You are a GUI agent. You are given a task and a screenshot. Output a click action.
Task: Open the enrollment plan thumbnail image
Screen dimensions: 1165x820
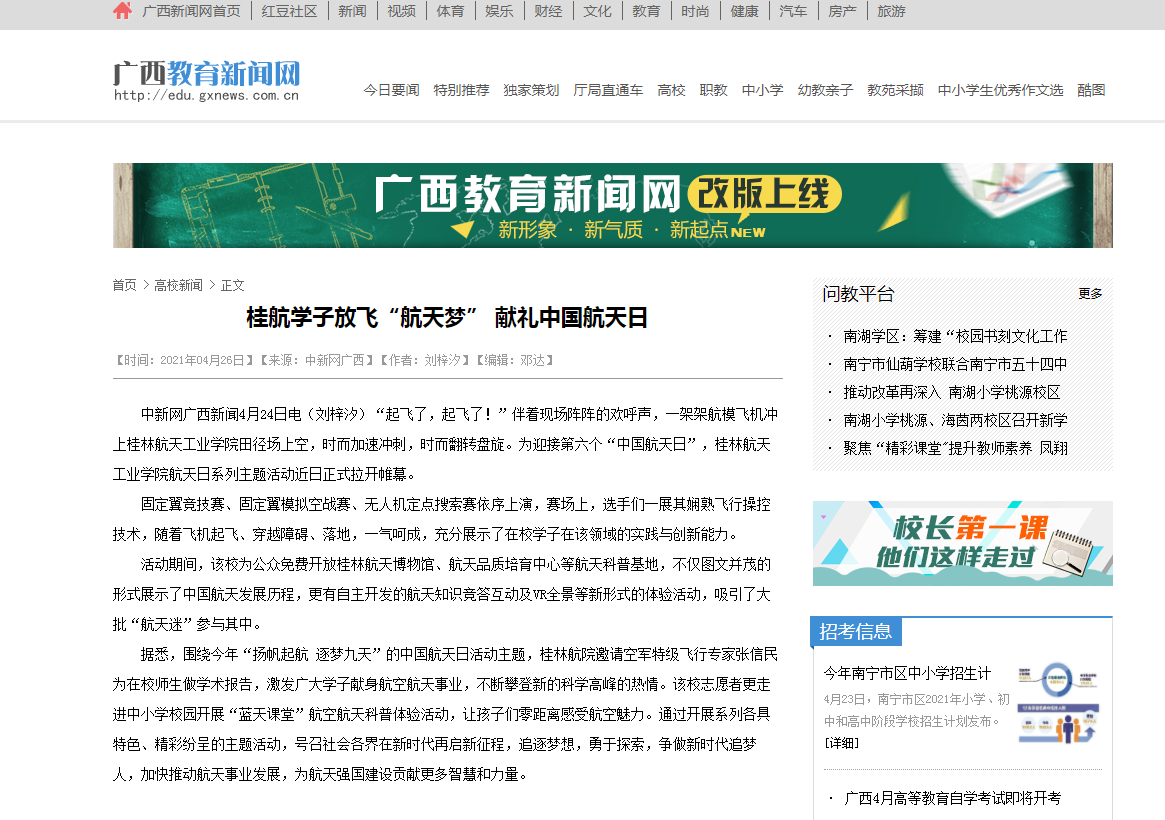tap(1058, 703)
